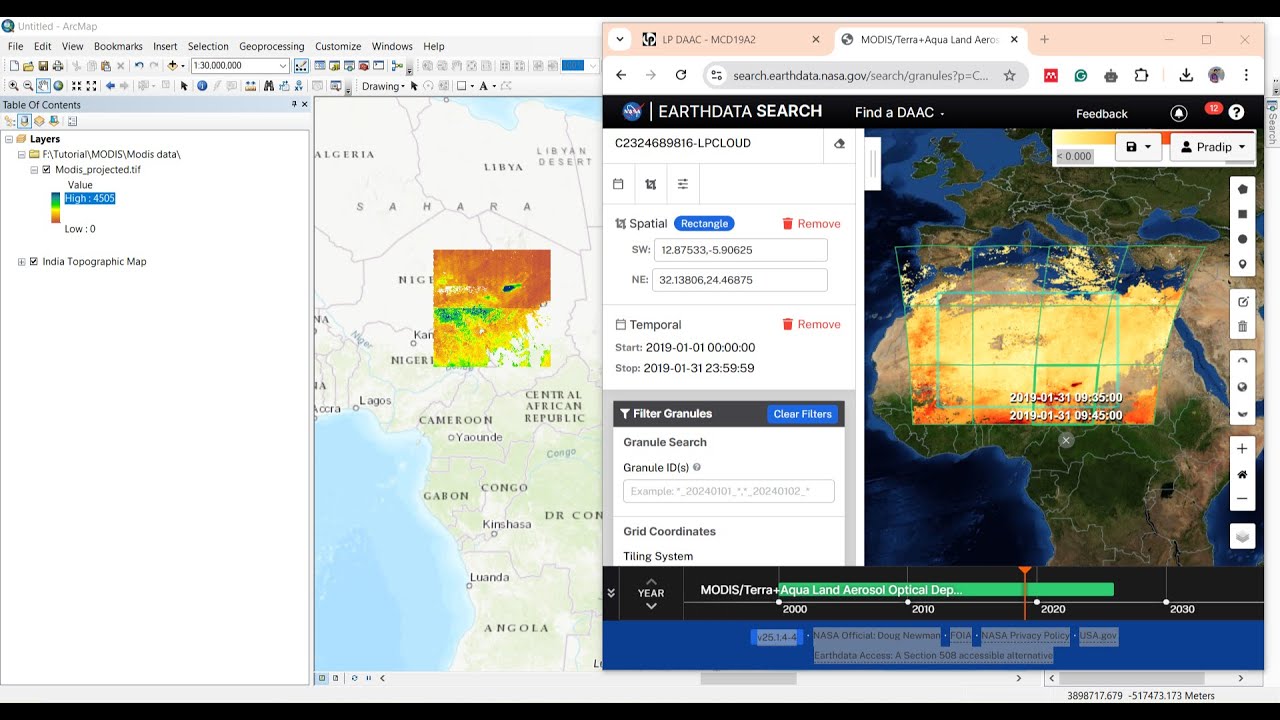Screen dimensions: 1280x720
Task: Select point marker tool on Earthdata map
Action: pos(1243,265)
